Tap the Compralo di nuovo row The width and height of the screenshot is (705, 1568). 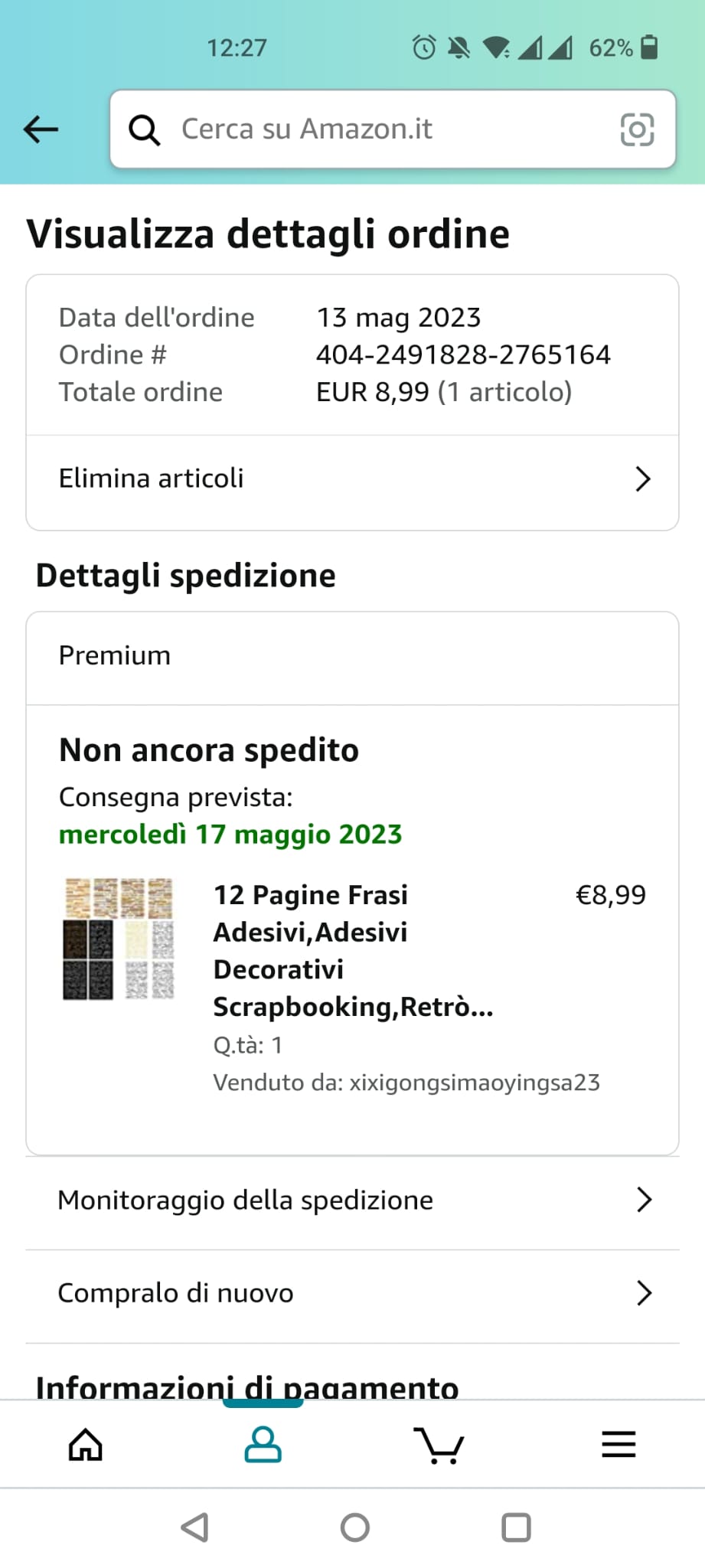(x=176, y=1293)
